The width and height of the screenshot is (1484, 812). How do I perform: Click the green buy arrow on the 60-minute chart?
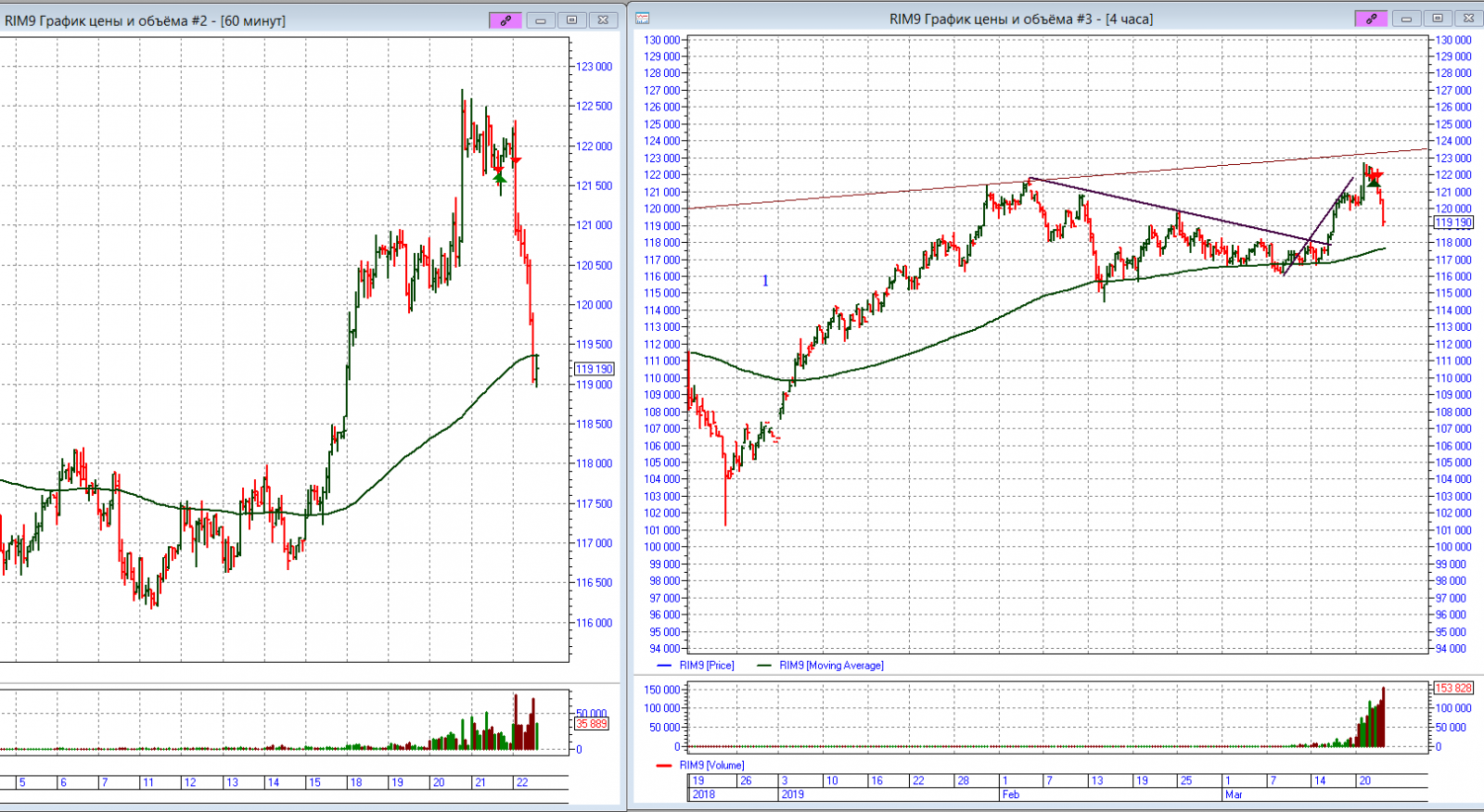(500, 177)
